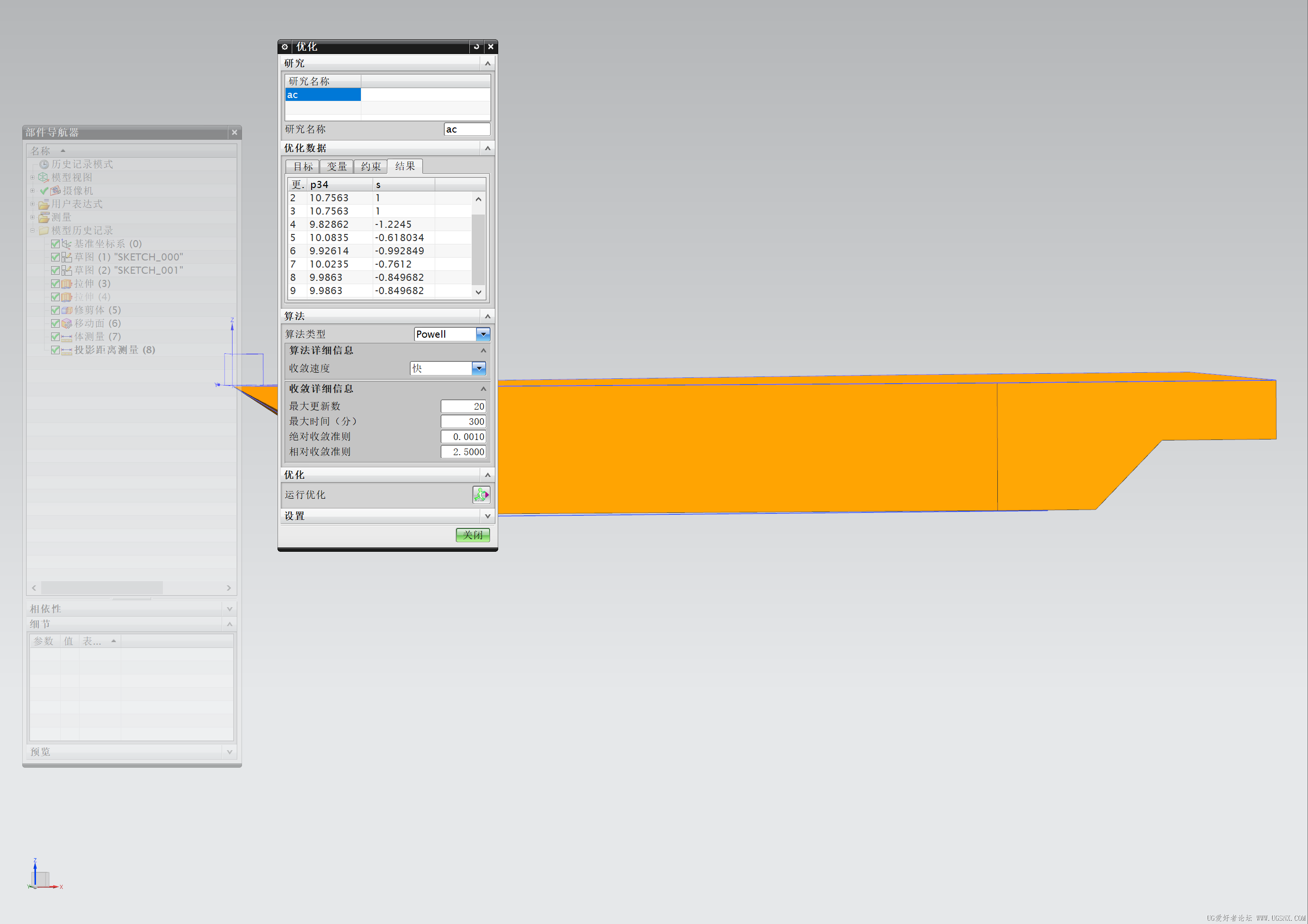This screenshot has height=924, width=1308.
Task: Switch to the 变量 (variables) tab
Action: coord(337,166)
